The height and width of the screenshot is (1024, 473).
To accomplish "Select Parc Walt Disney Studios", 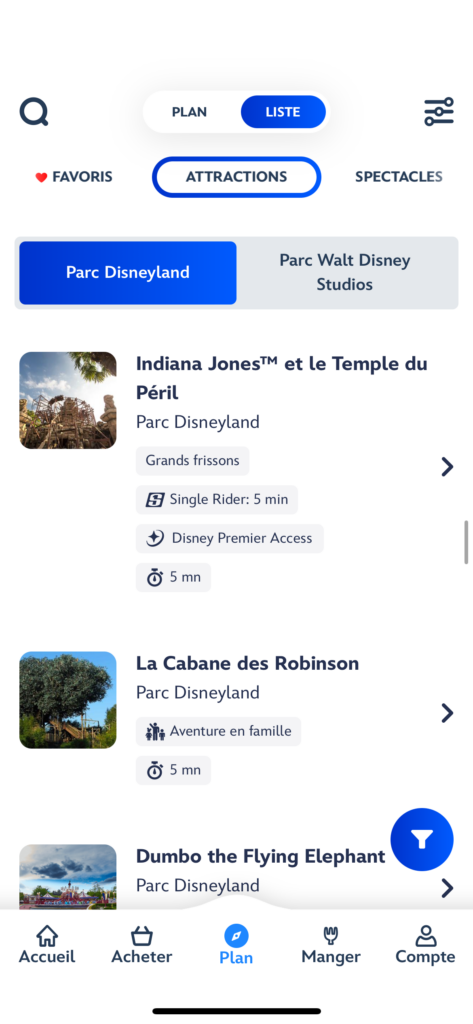I will tap(345, 272).
